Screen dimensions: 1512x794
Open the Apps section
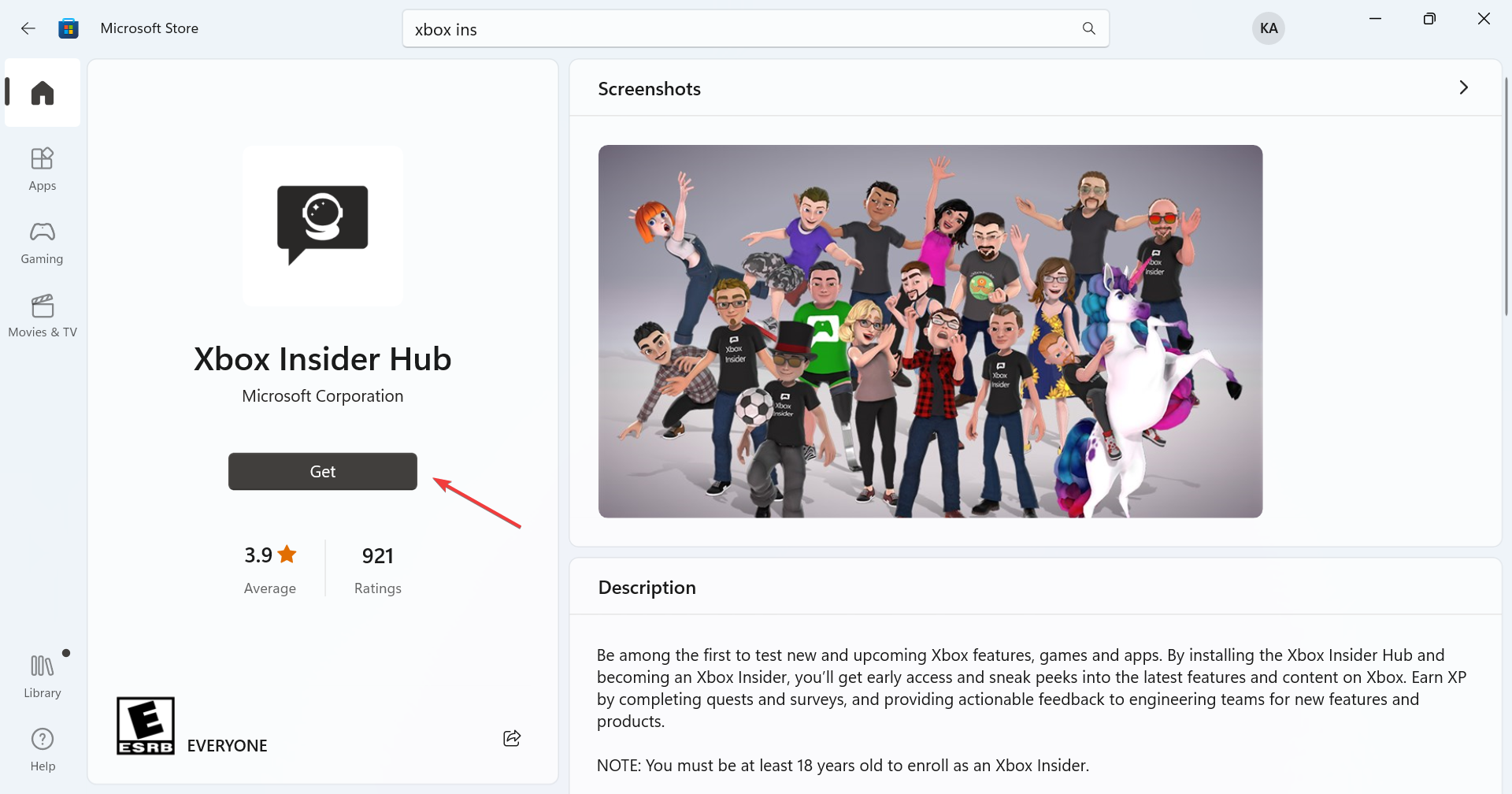click(43, 169)
